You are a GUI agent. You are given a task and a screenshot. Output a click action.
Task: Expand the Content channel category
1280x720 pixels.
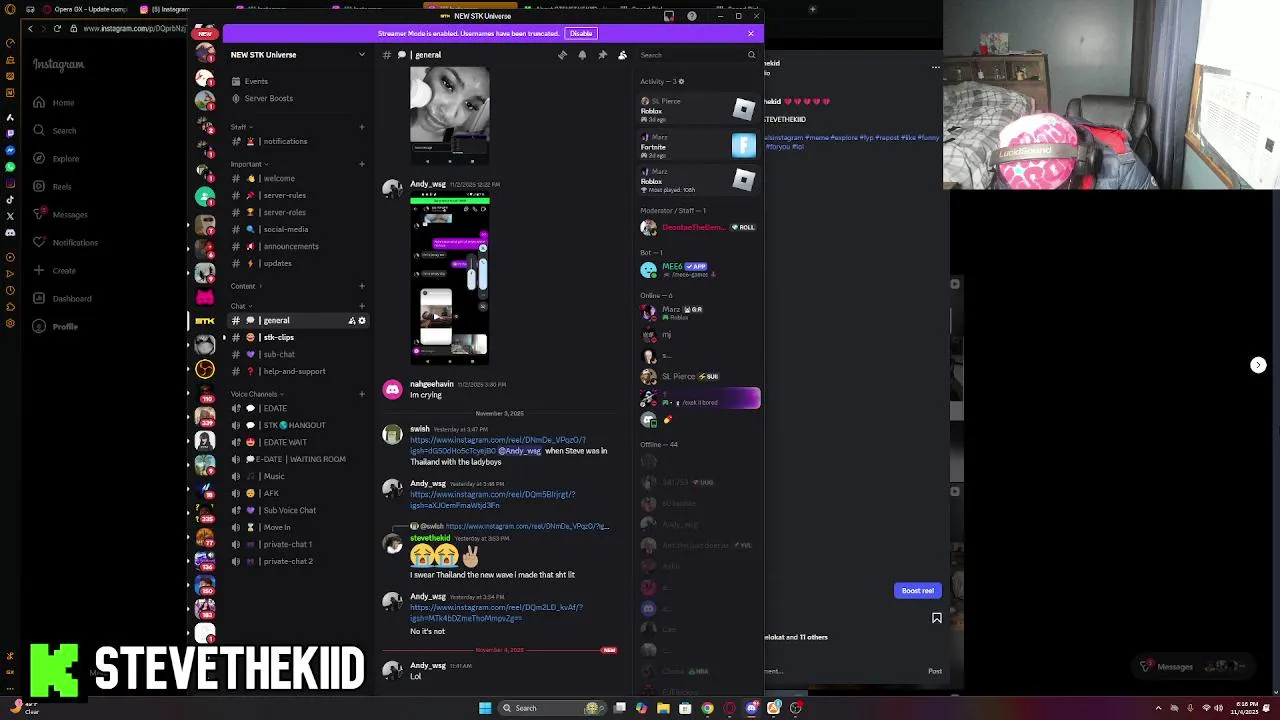[245, 286]
